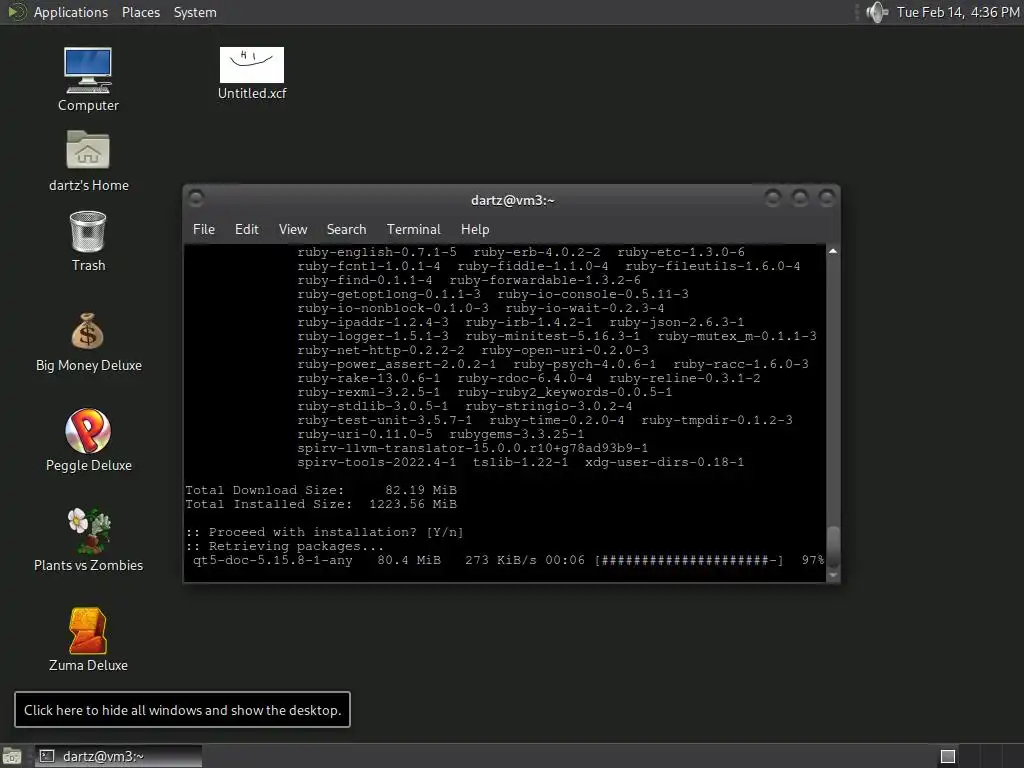The height and width of the screenshot is (768, 1024).
Task: Select Plants vs Zombies desktop icon
Action: (88, 530)
